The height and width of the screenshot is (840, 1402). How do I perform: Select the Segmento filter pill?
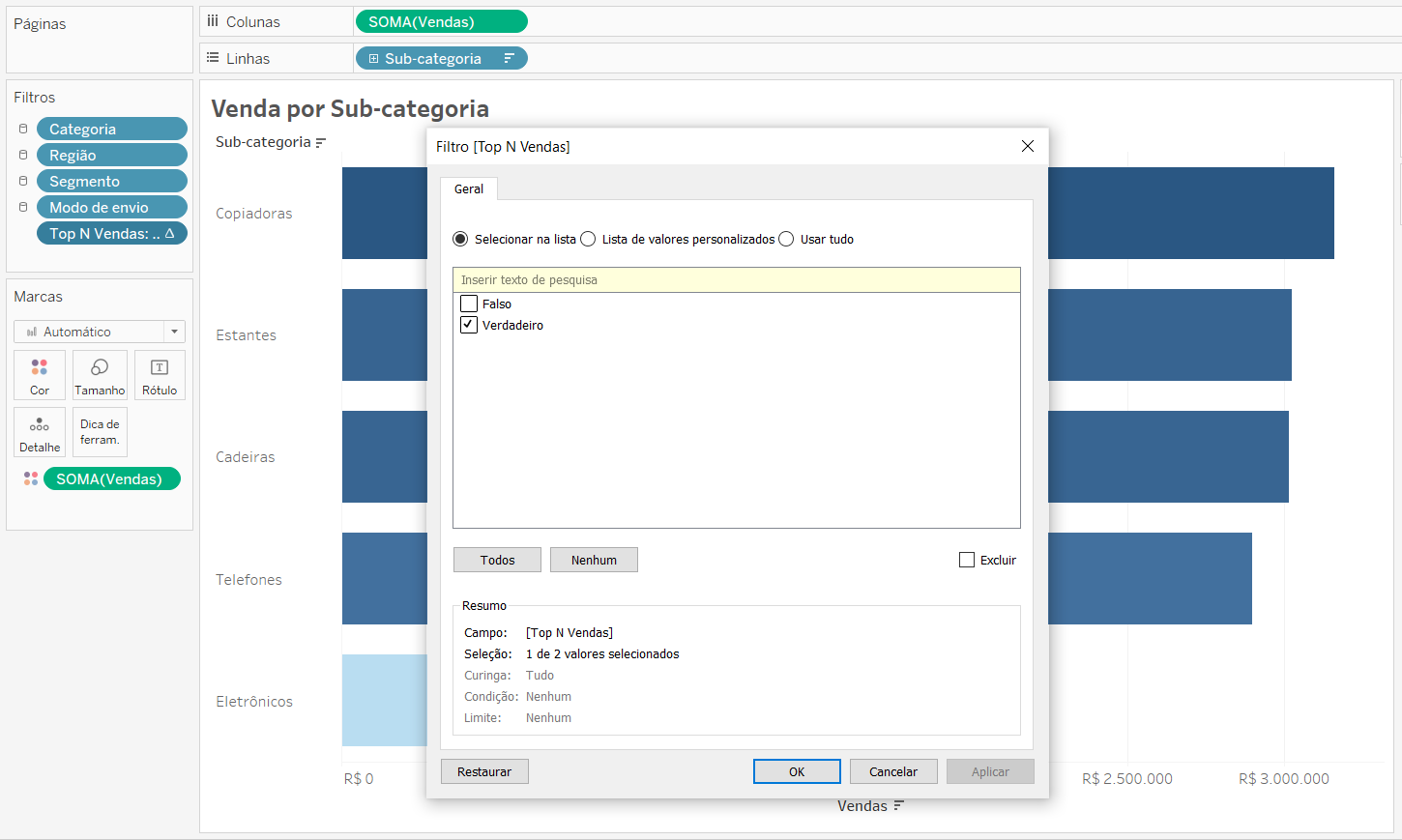coord(112,181)
